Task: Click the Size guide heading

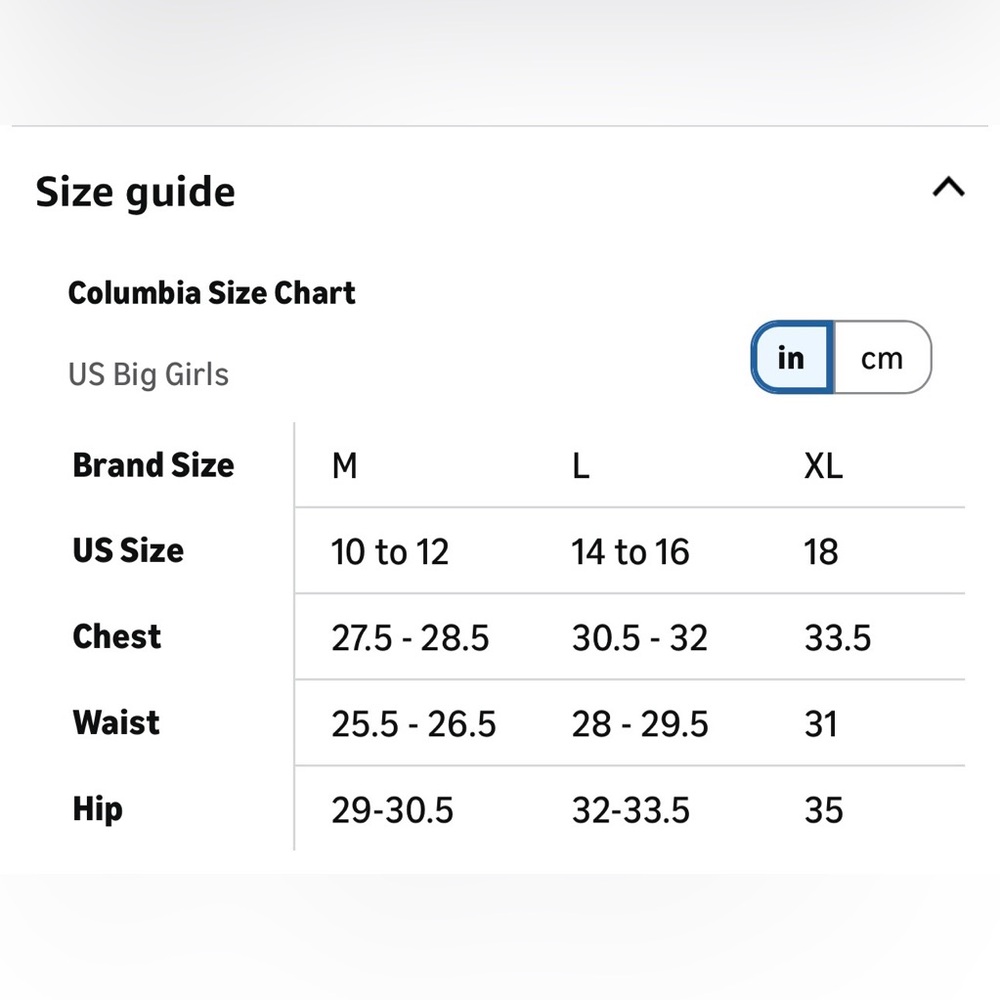Action: coord(135,192)
